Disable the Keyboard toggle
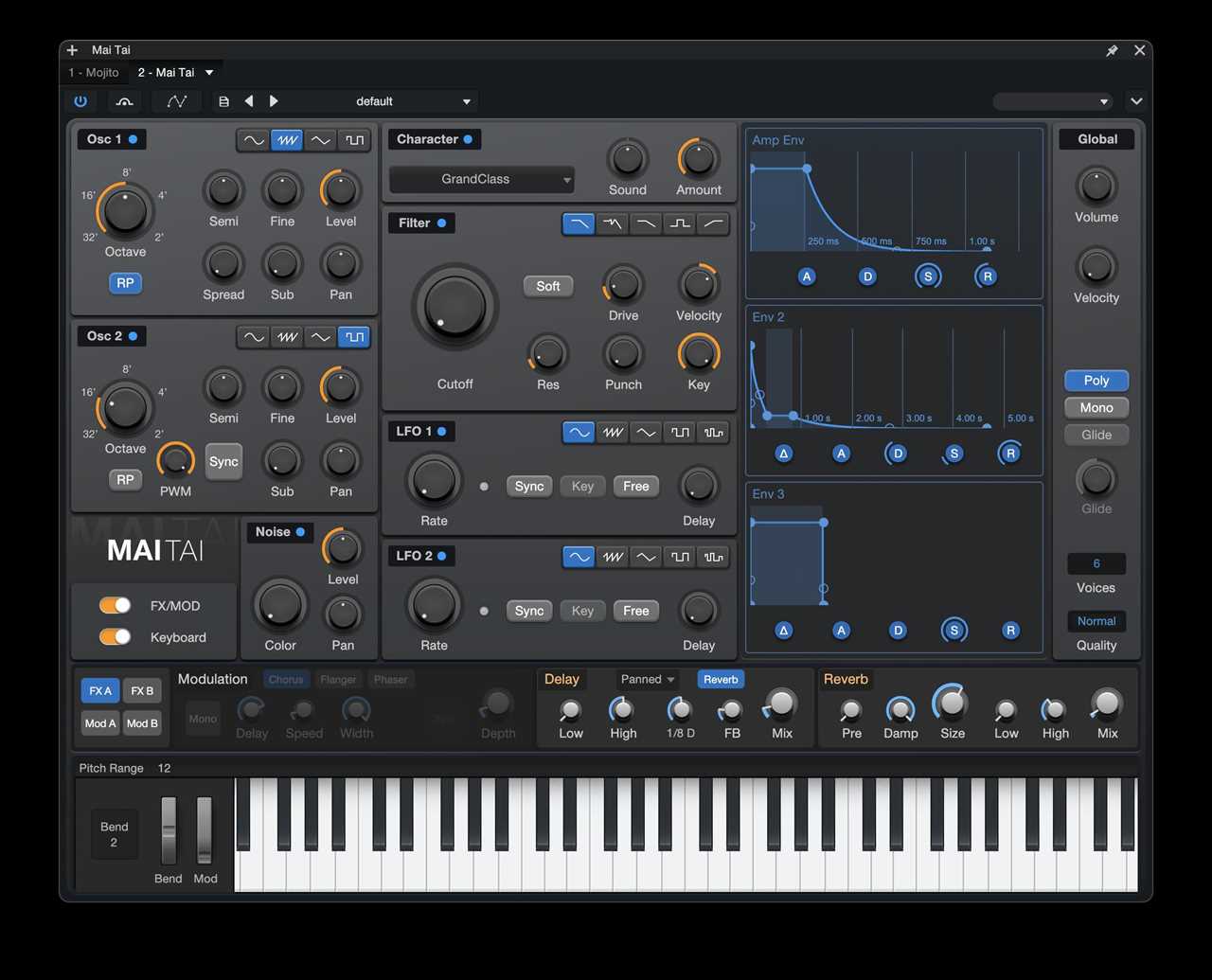Screen dimensions: 1212x980 pyautogui.click(x=114, y=637)
